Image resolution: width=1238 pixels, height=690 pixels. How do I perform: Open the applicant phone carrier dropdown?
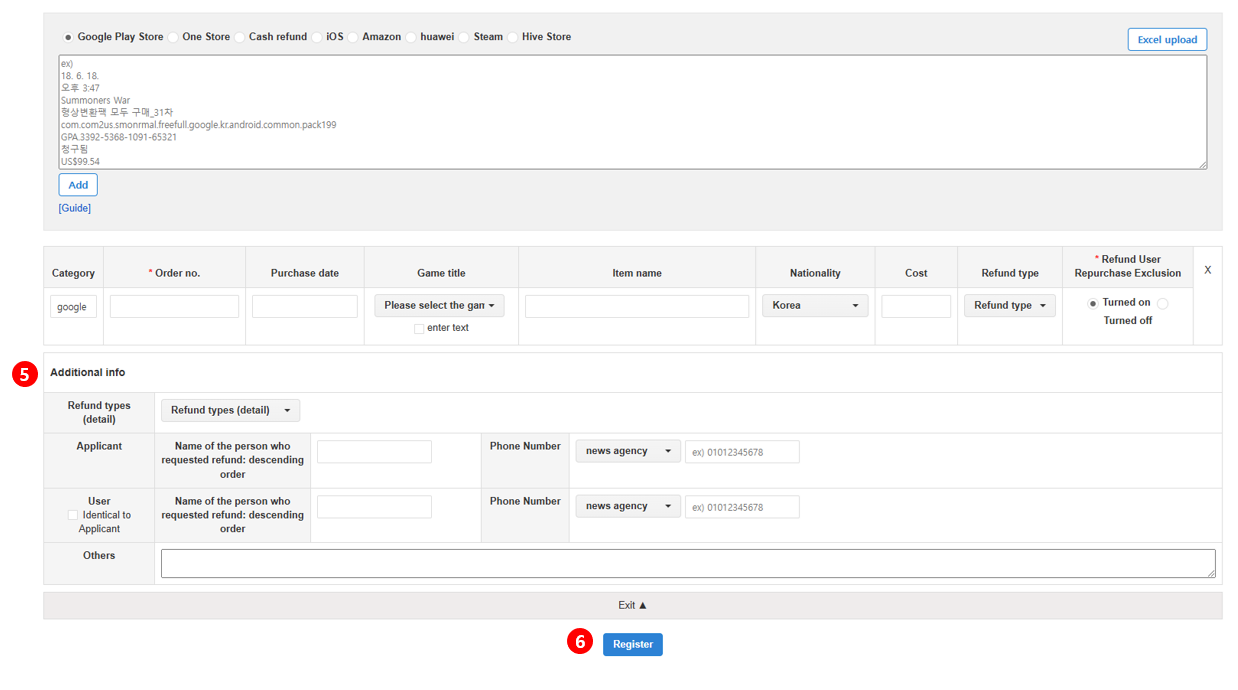628,451
